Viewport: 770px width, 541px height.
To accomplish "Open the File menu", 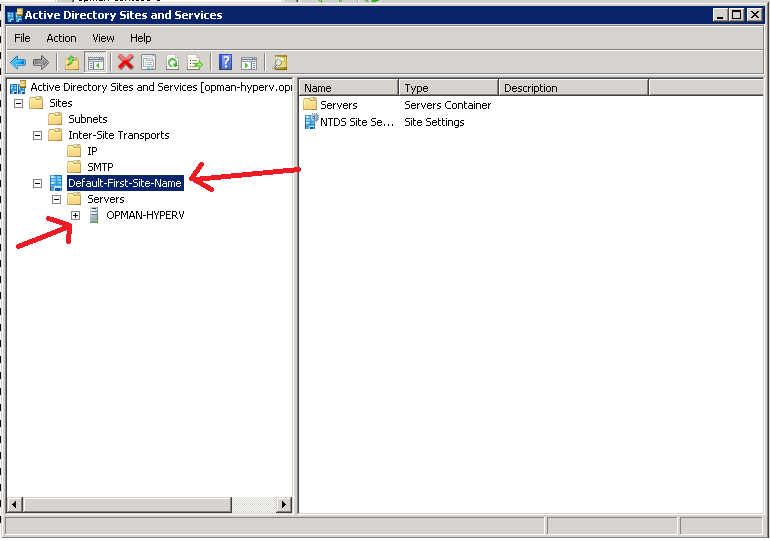I will tap(22, 38).
